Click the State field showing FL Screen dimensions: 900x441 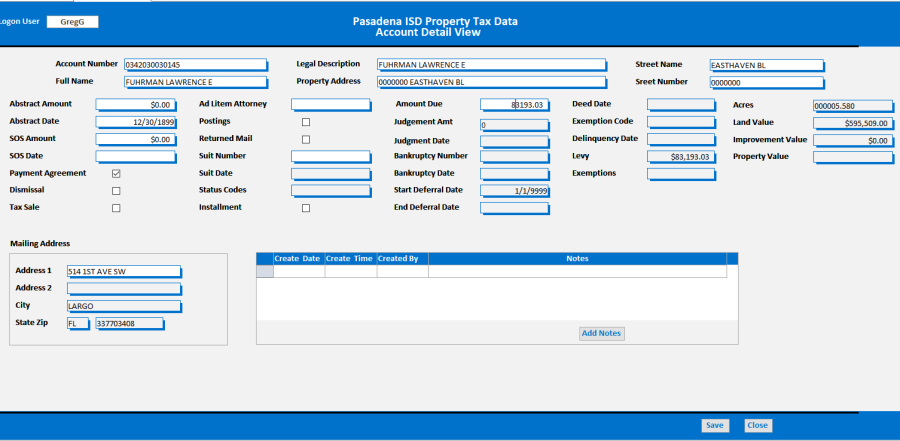pos(77,324)
